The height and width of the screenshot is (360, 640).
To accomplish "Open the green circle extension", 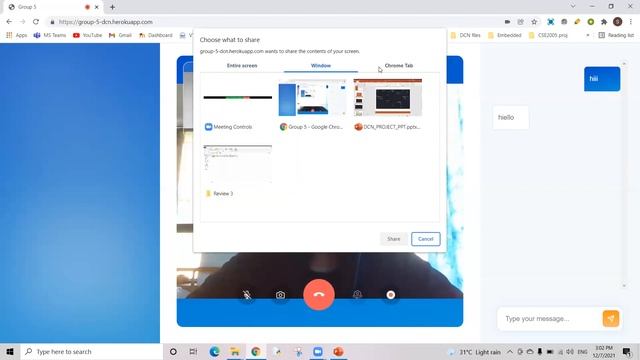I will click(591, 22).
